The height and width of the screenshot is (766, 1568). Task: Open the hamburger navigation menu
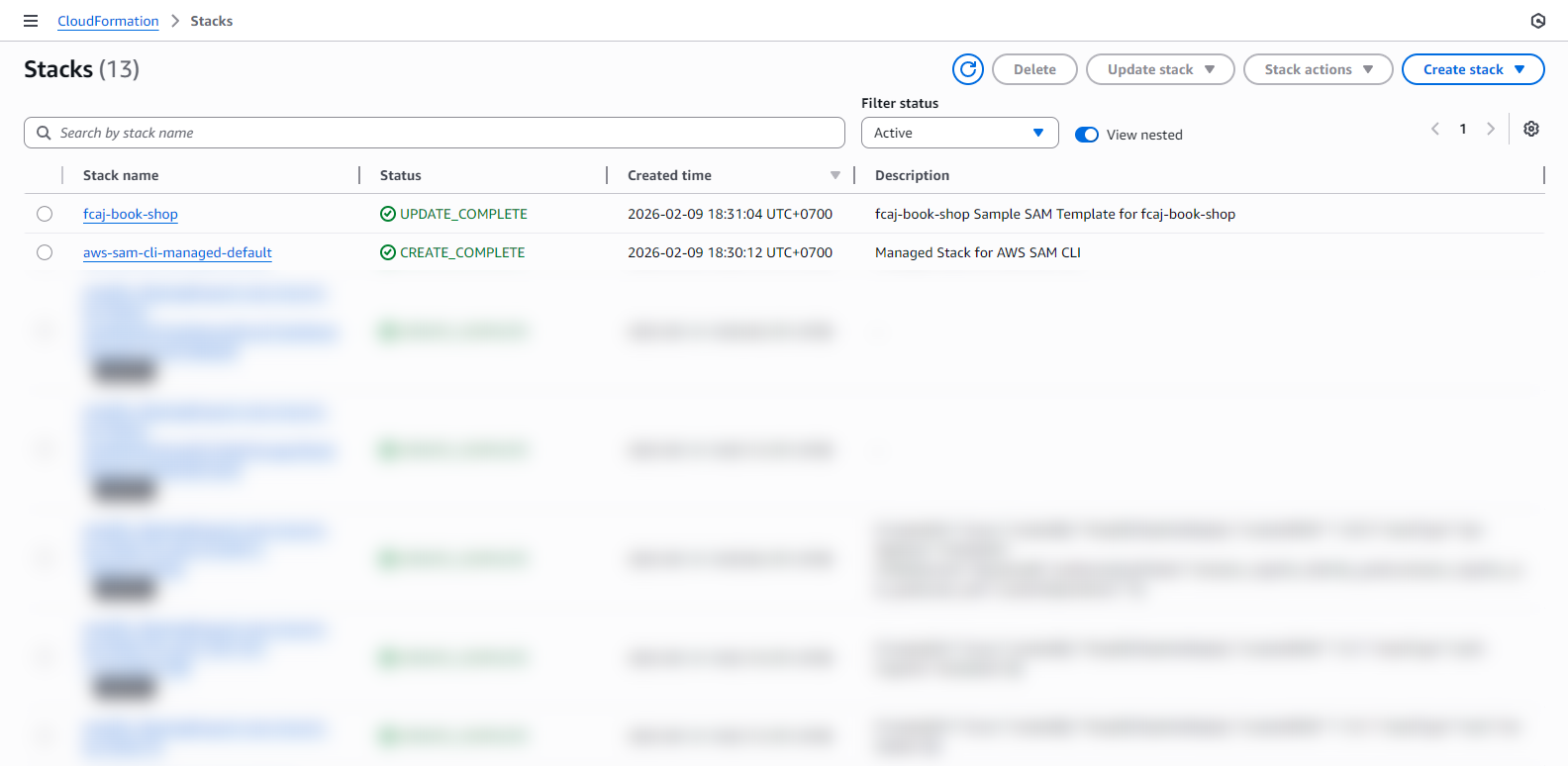coord(31,21)
